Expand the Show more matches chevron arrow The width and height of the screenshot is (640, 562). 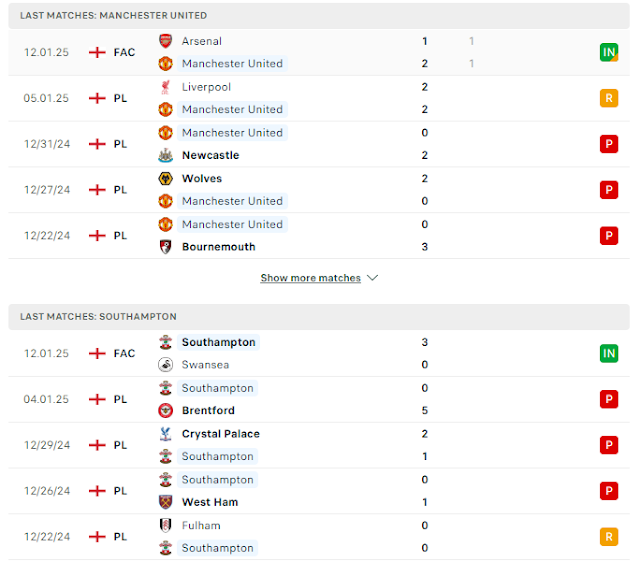373,278
